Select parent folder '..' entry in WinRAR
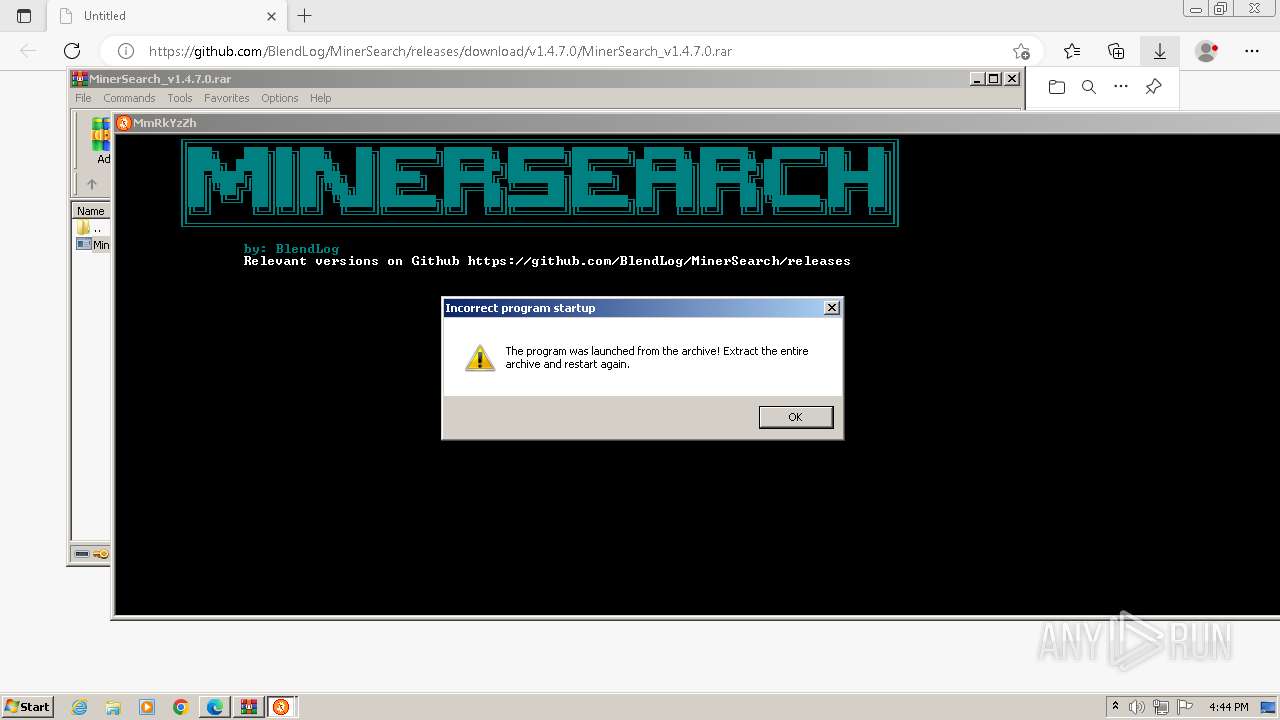The width and height of the screenshot is (1280, 720). coord(91,228)
